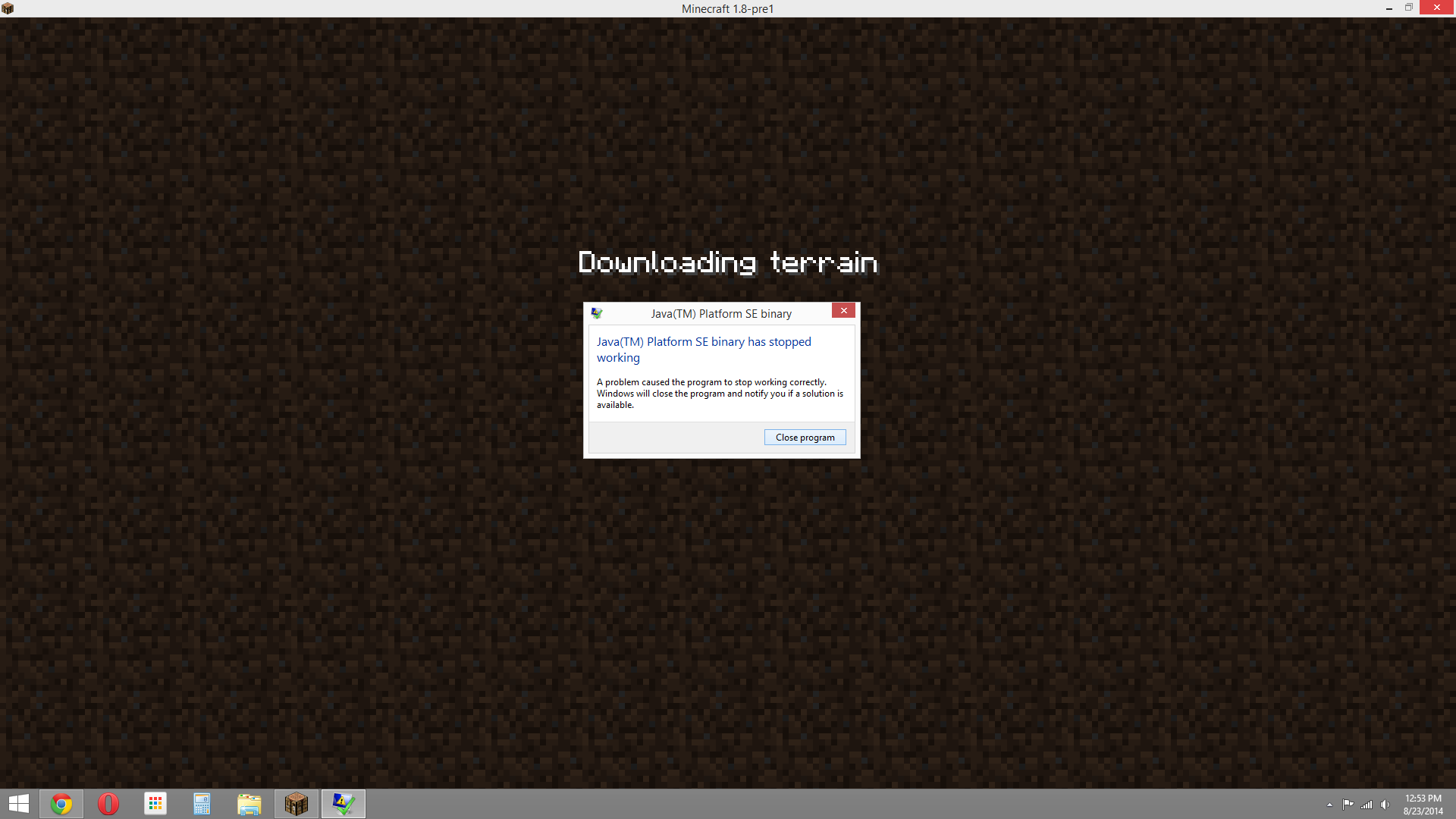This screenshot has height=819, width=1456.
Task: Click the Minecraft window icon in title bar
Action: point(8,8)
